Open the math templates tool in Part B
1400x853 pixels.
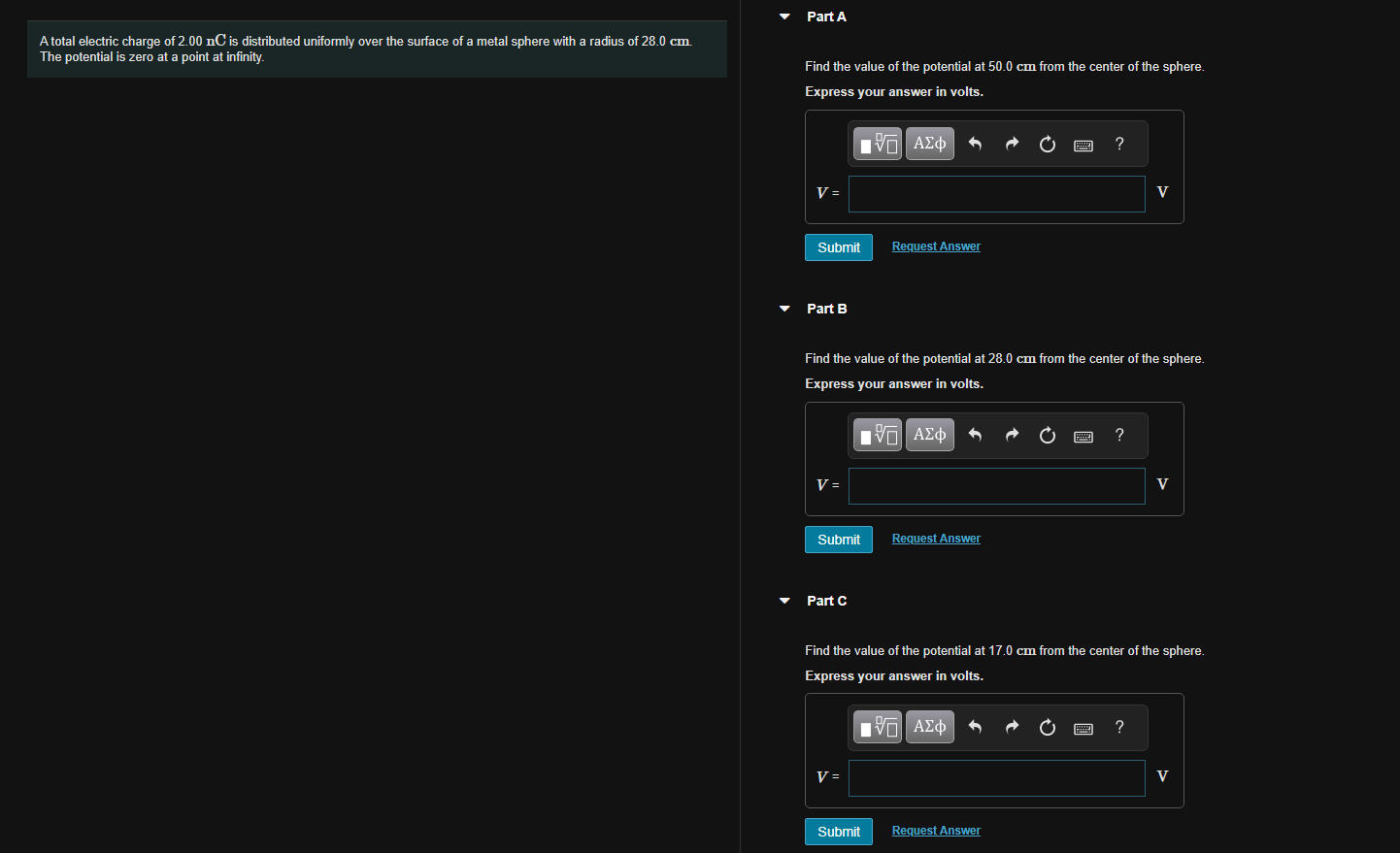878,435
